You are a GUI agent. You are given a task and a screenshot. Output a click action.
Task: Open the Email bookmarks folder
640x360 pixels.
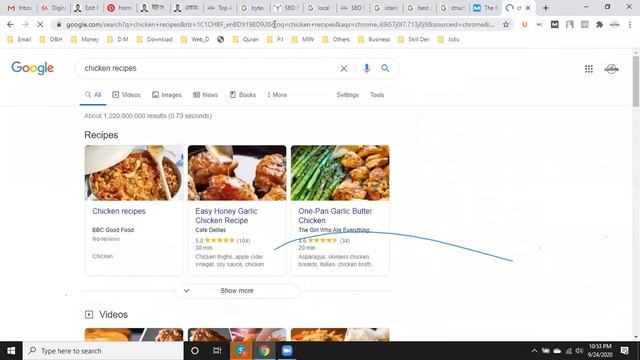coord(19,40)
